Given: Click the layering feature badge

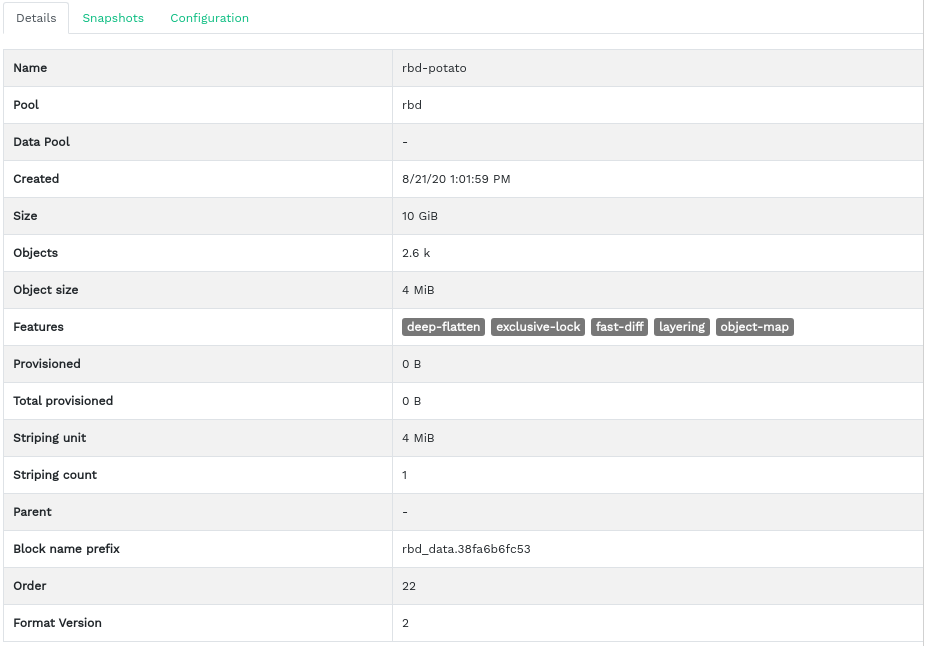Looking at the screenshot, I should pyautogui.click(x=682, y=327).
